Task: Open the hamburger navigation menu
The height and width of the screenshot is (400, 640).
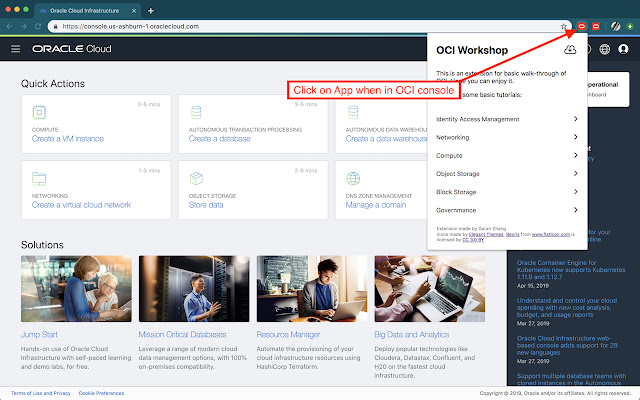Action: tap(15, 49)
